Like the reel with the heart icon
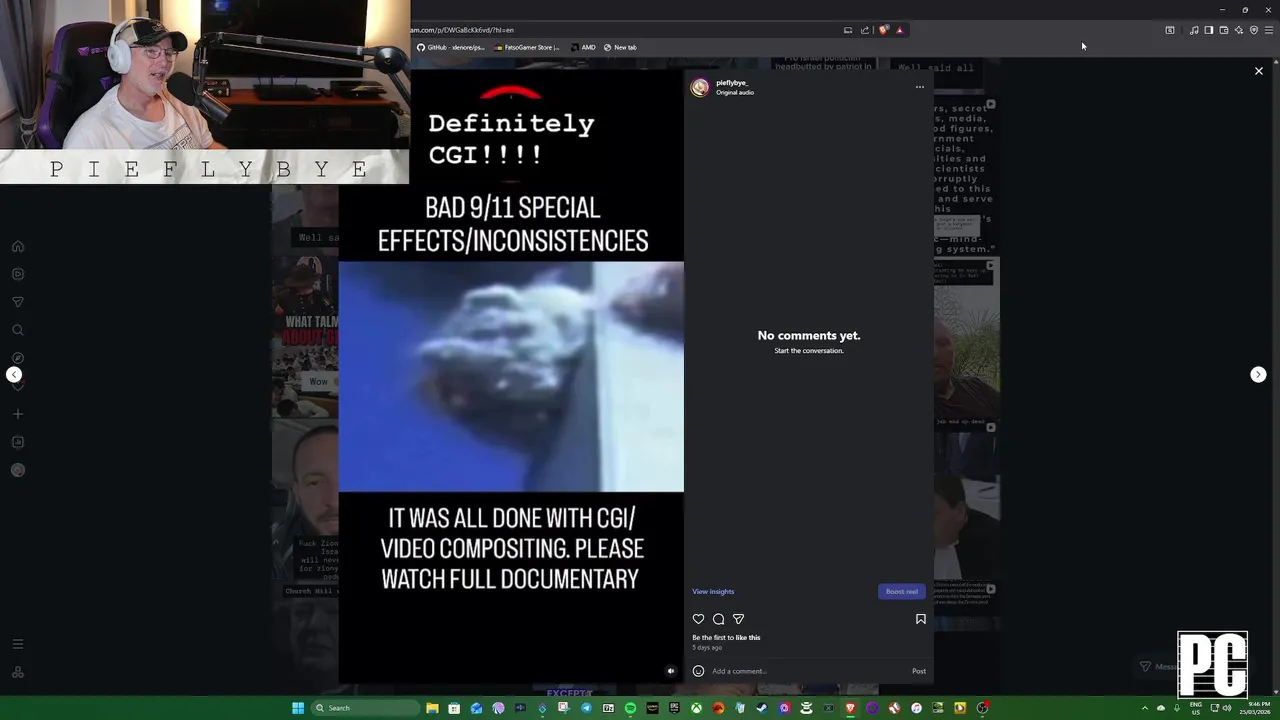The image size is (1280, 720). click(x=698, y=619)
